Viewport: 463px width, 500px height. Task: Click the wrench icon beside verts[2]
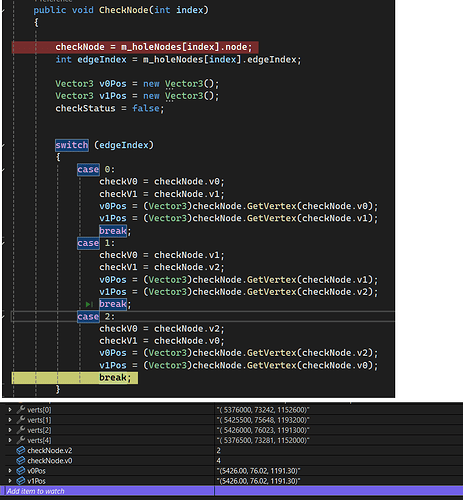pyautogui.click(x=21, y=430)
